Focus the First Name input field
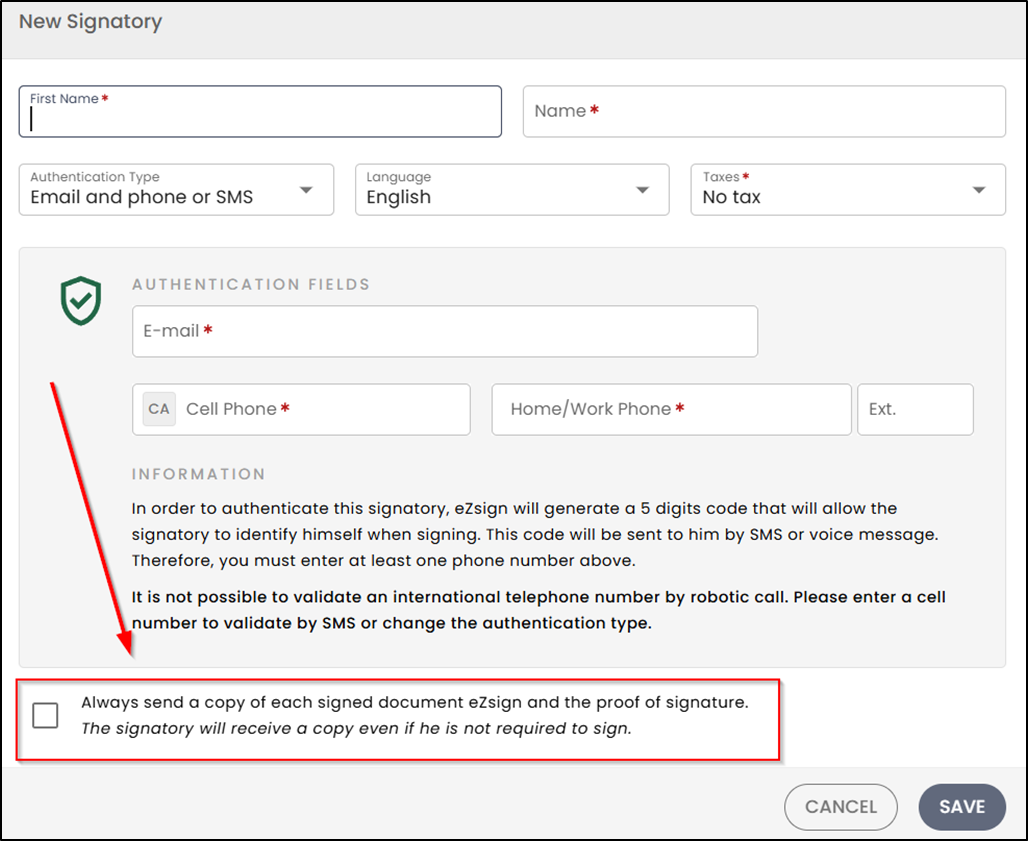Image resolution: width=1028 pixels, height=841 pixels. [260, 111]
